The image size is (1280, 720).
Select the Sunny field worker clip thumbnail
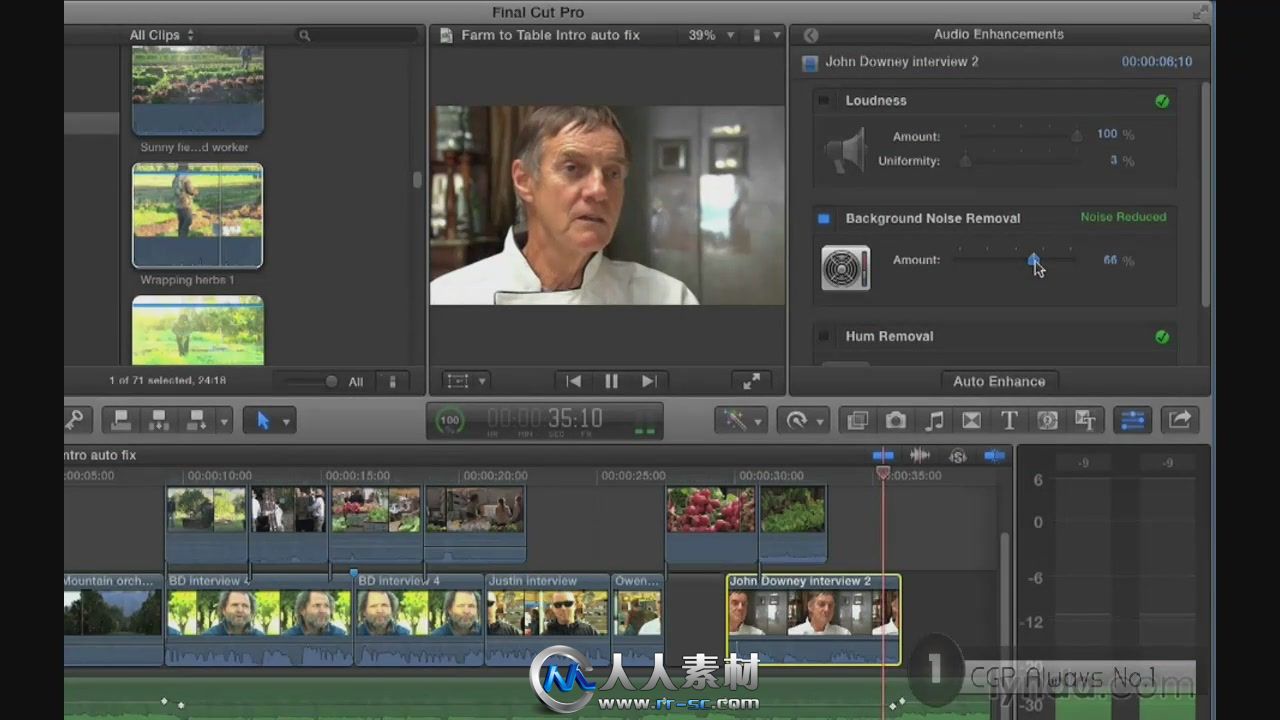[198, 90]
